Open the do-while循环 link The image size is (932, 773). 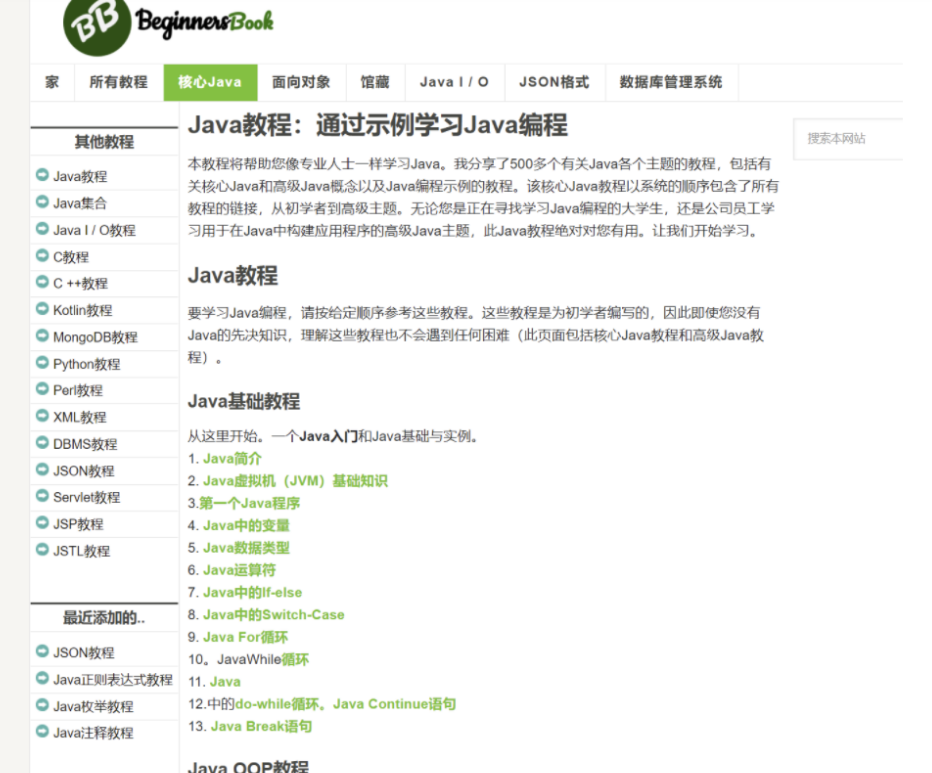coord(277,704)
